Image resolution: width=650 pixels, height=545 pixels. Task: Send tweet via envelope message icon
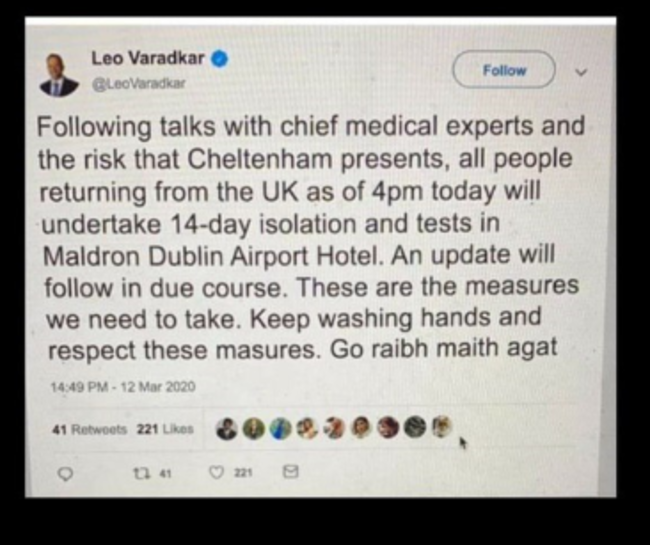[291, 472]
